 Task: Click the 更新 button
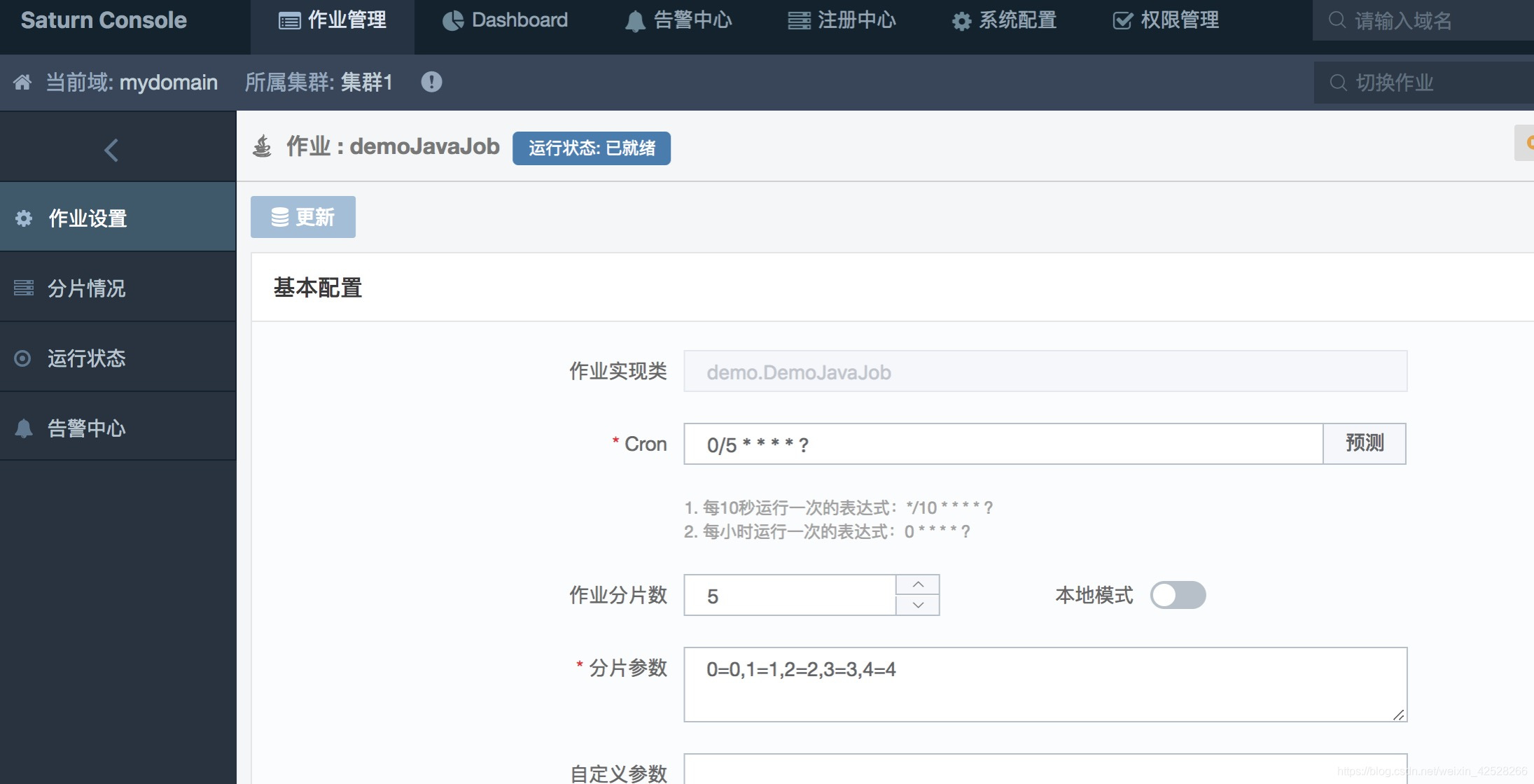click(x=302, y=217)
